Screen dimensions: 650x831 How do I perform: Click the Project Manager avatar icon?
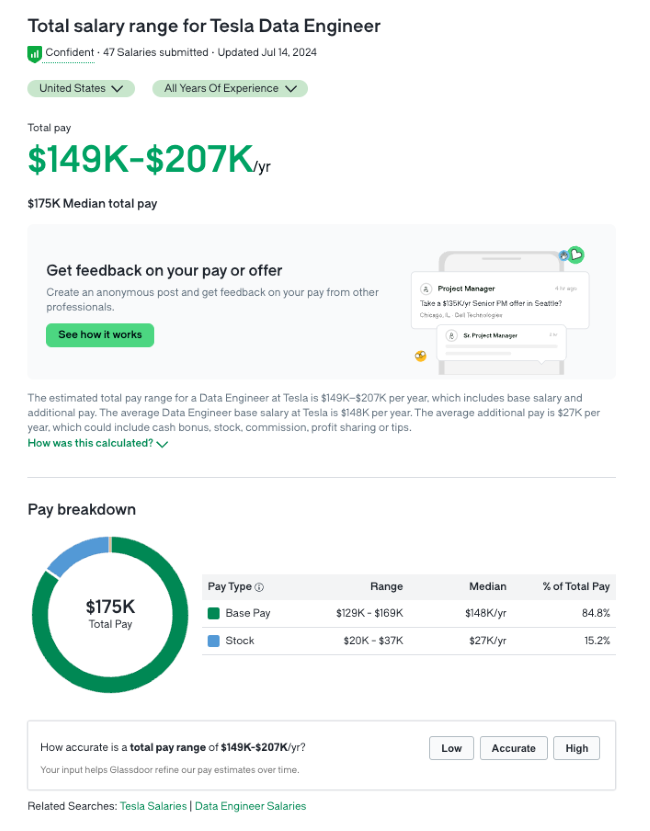click(x=426, y=289)
